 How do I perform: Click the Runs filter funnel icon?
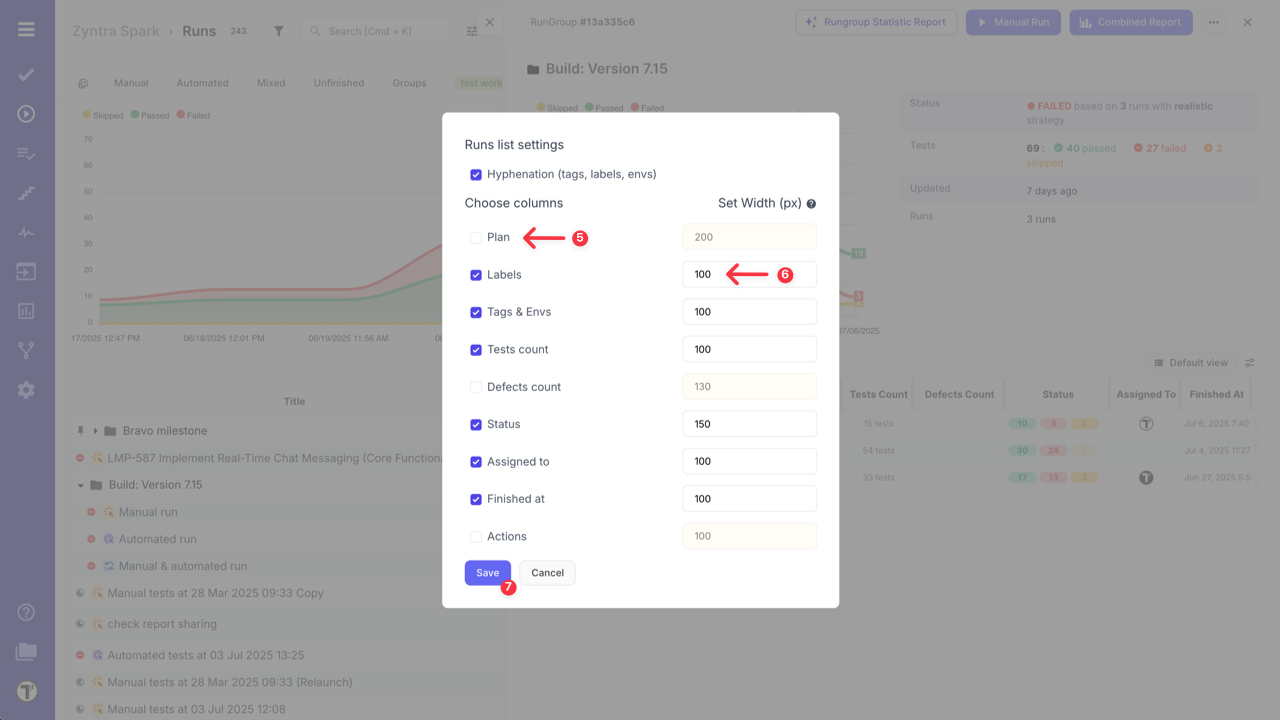(x=277, y=31)
